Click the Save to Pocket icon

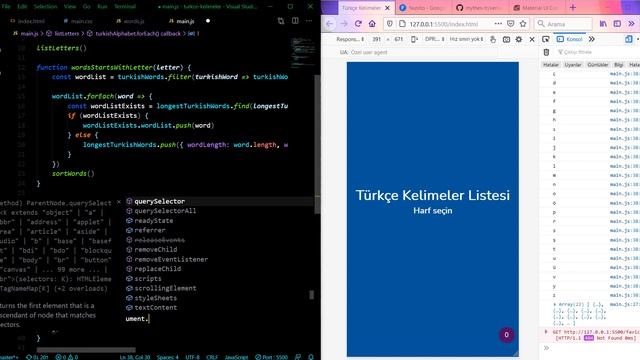(x=510, y=24)
